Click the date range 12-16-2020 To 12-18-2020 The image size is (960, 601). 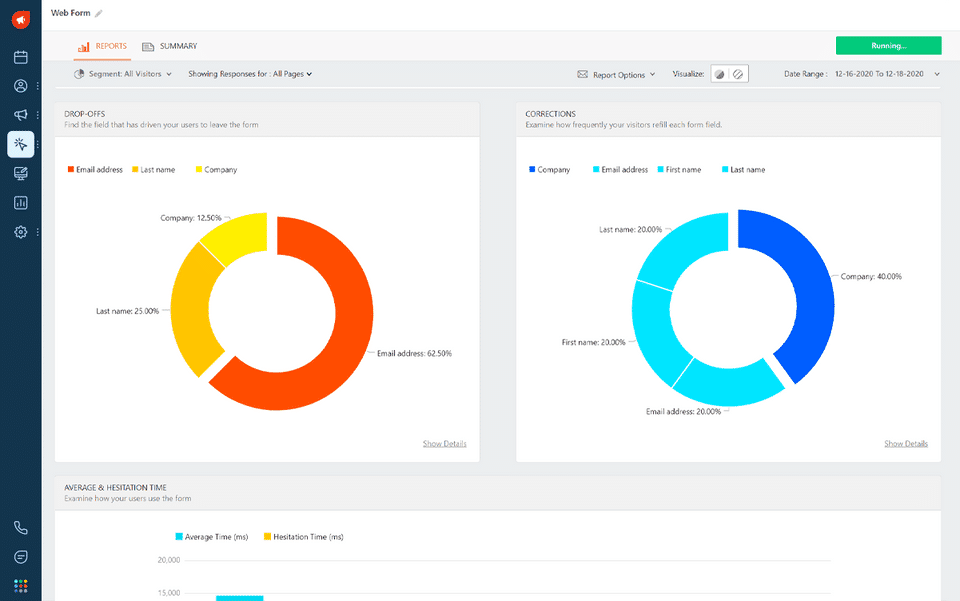pyautogui.click(x=879, y=74)
